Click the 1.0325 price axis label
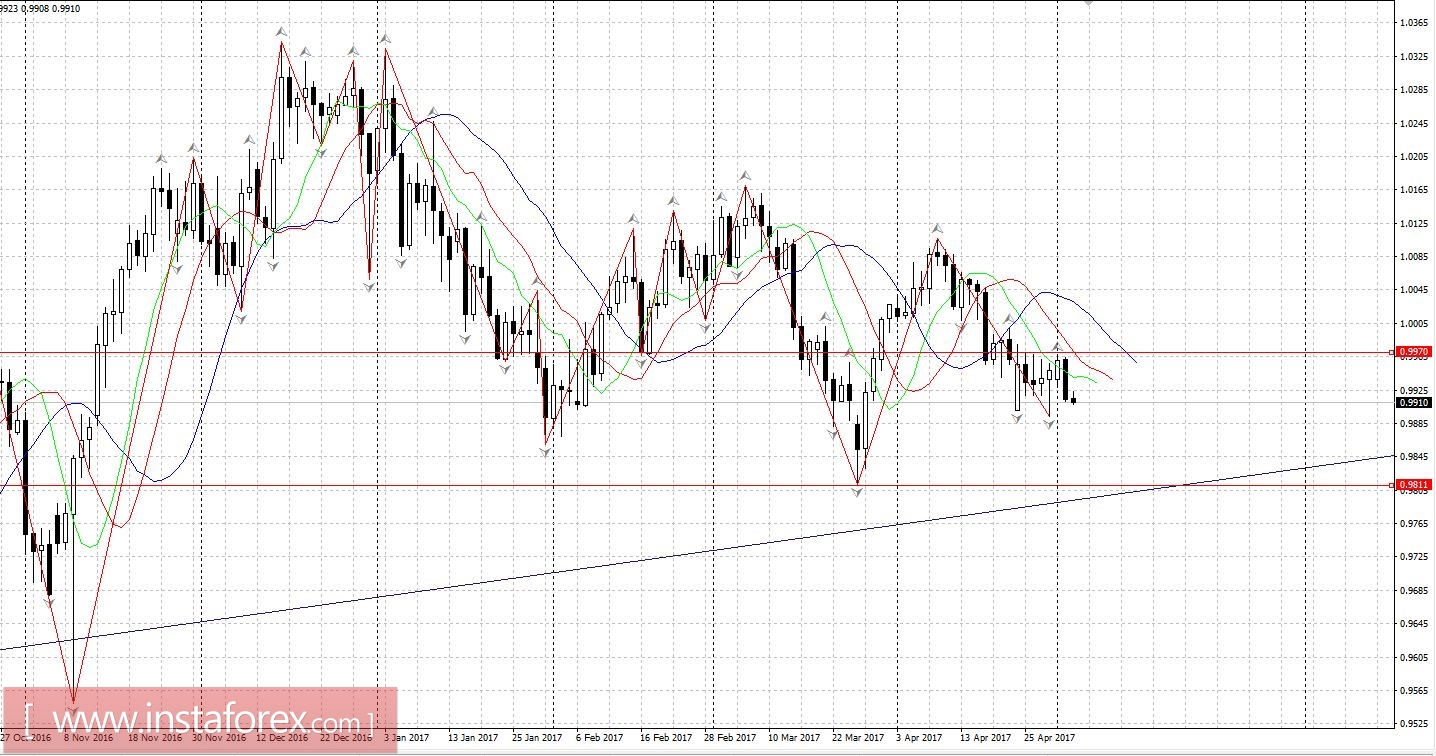Screen dimensions: 1436x756 [1414, 57]
